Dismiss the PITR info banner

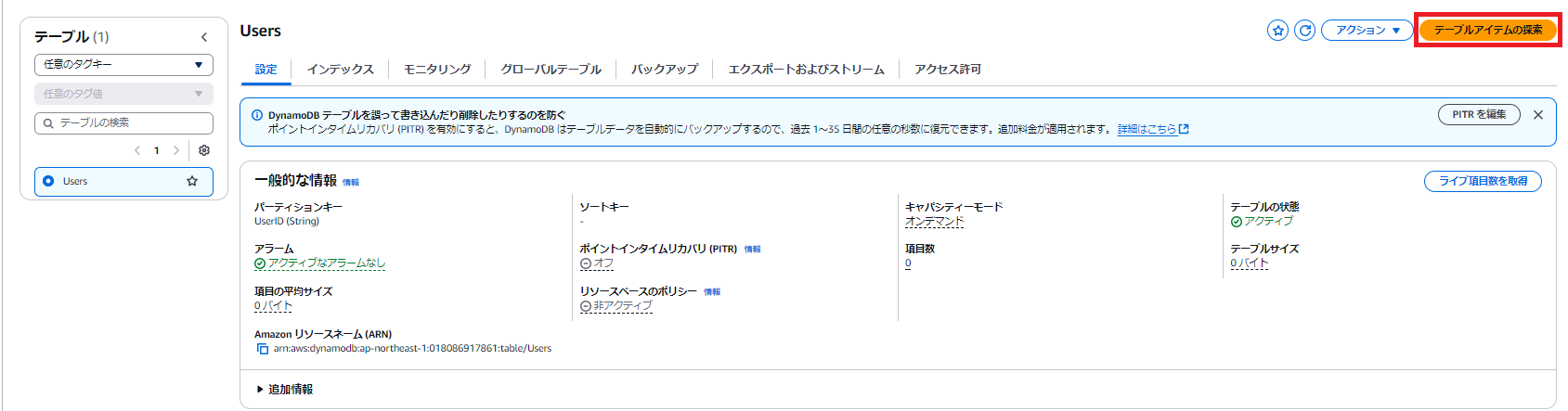(x=1538, y=115)
